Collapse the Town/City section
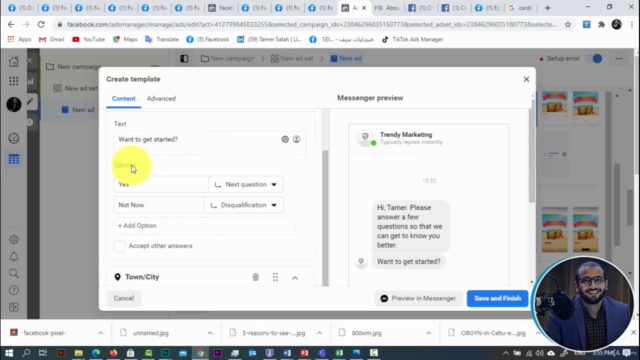 tap(295, 278)
